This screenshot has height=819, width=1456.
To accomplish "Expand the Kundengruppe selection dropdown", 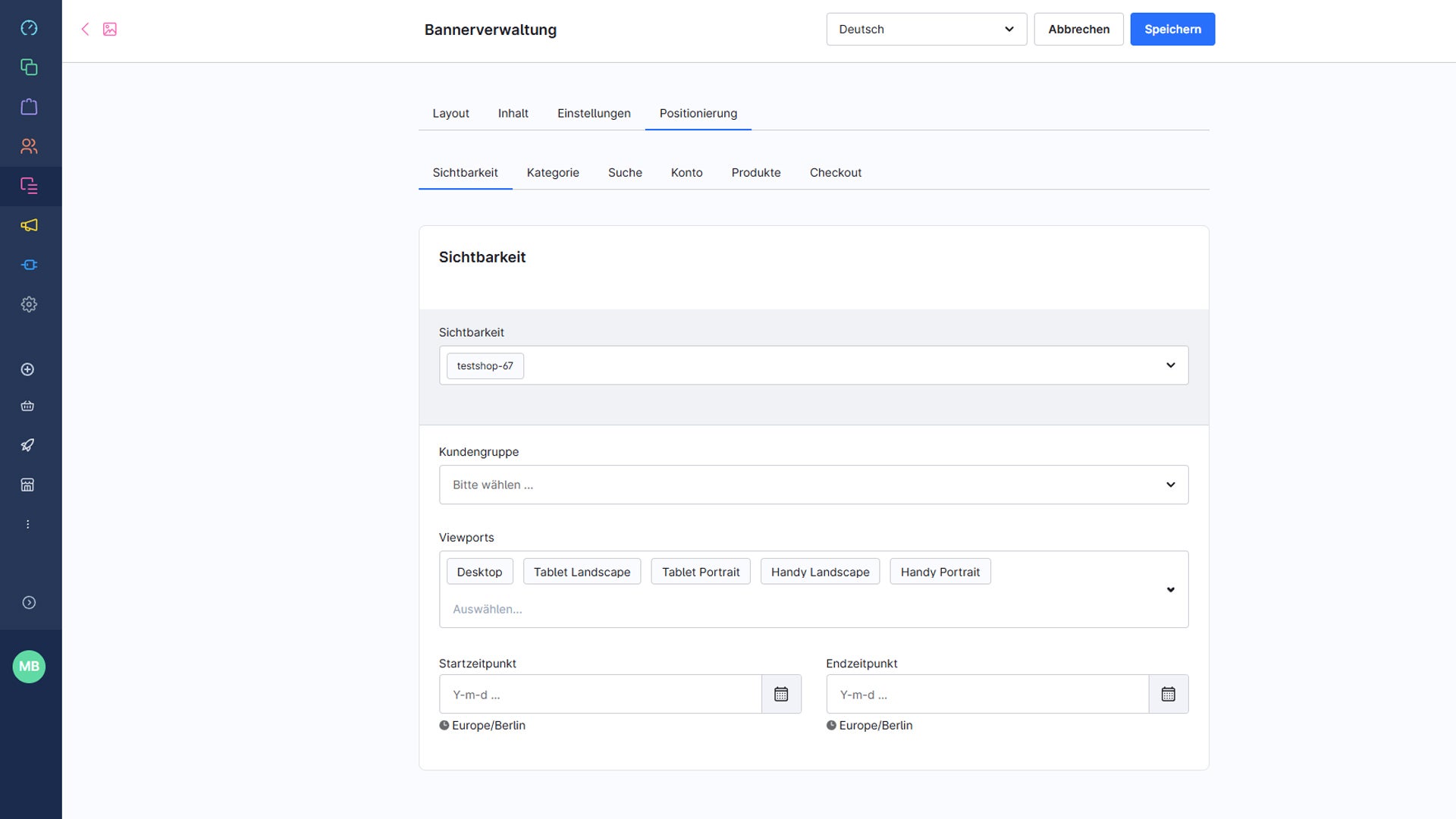I will click(813, 484).
